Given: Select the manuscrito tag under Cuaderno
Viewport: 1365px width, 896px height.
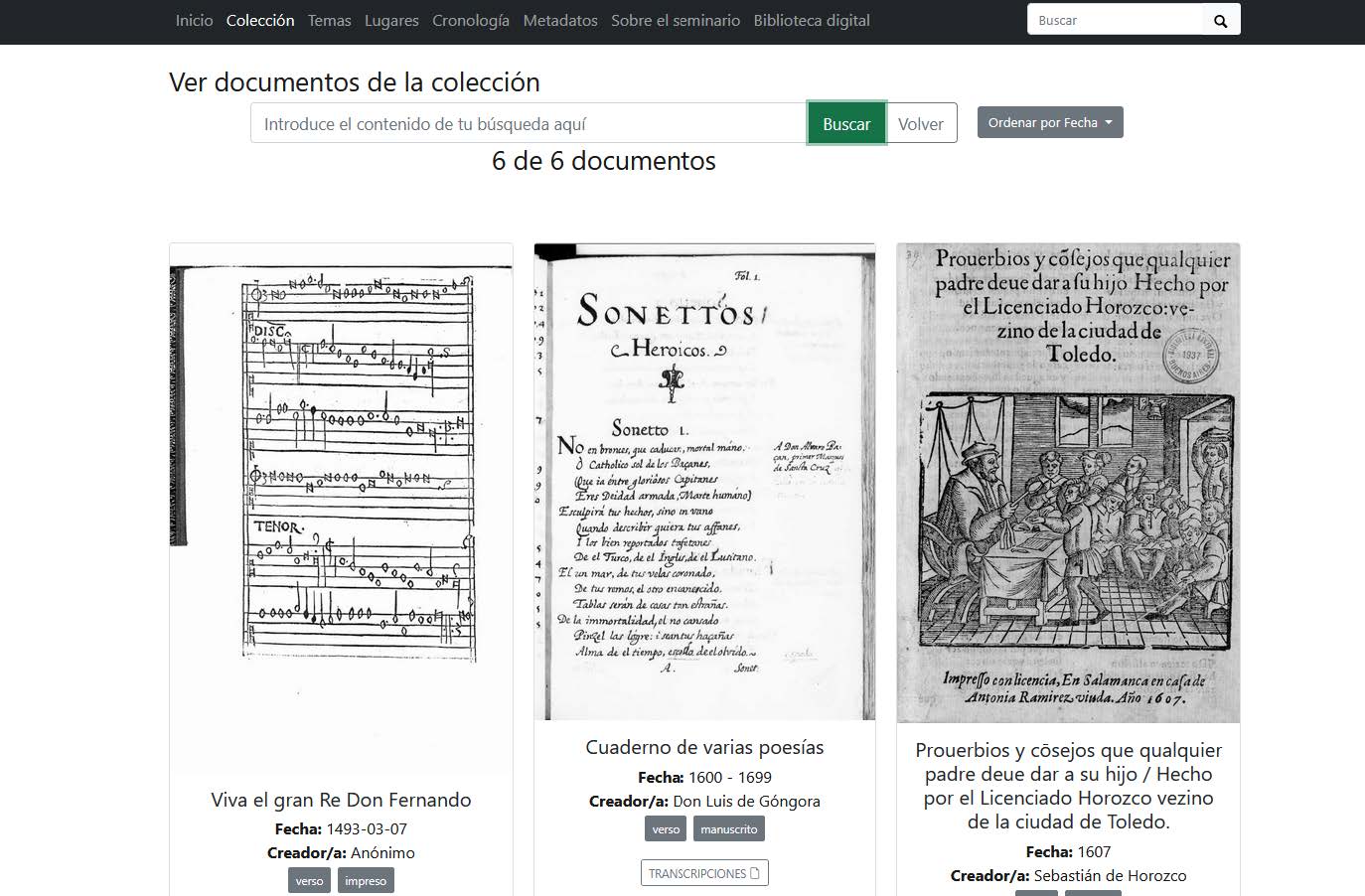Looking at the screenshot, I should tap(728, 829).
